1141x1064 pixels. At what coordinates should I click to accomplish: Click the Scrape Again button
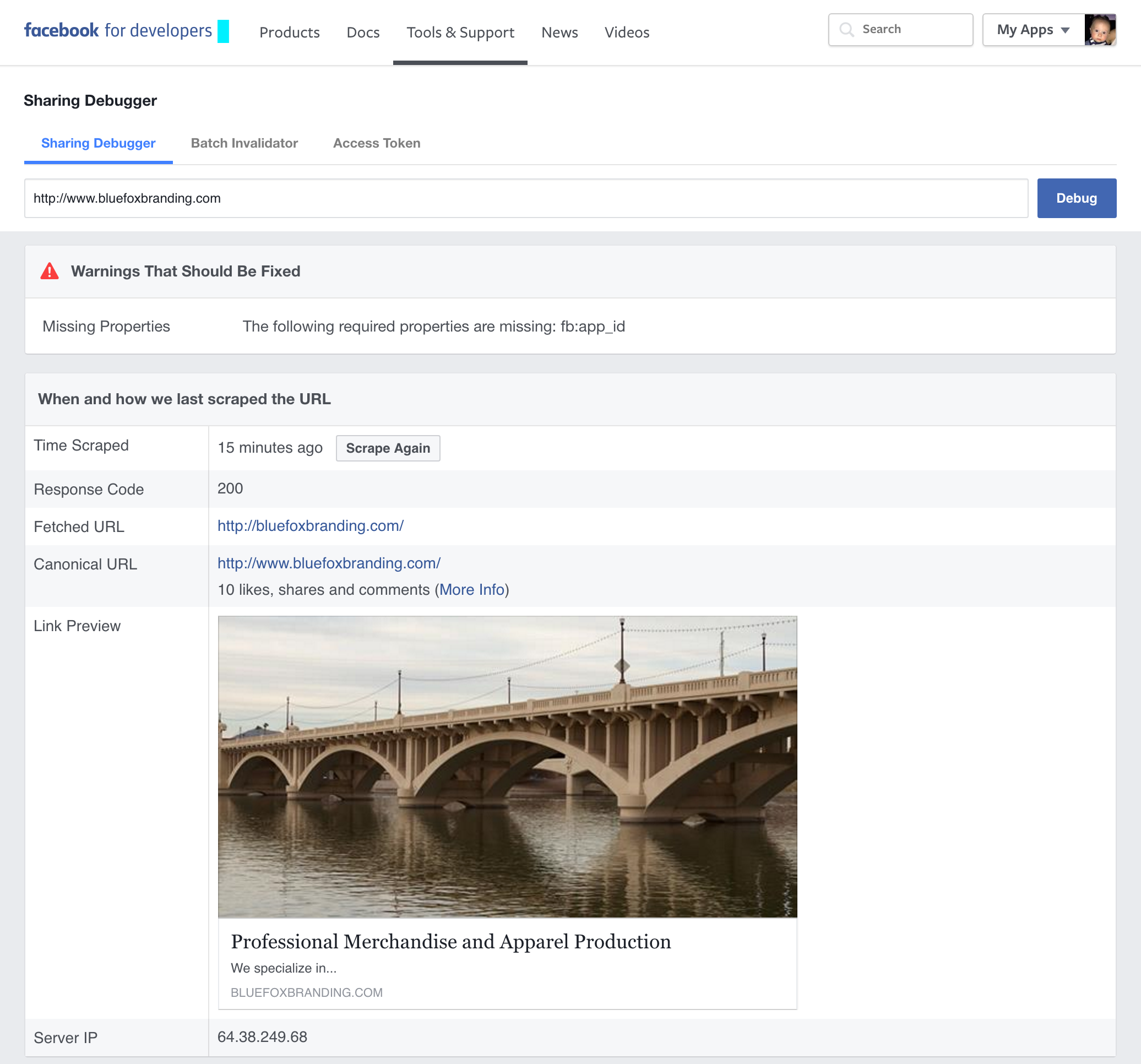click(x=388, y=448)
